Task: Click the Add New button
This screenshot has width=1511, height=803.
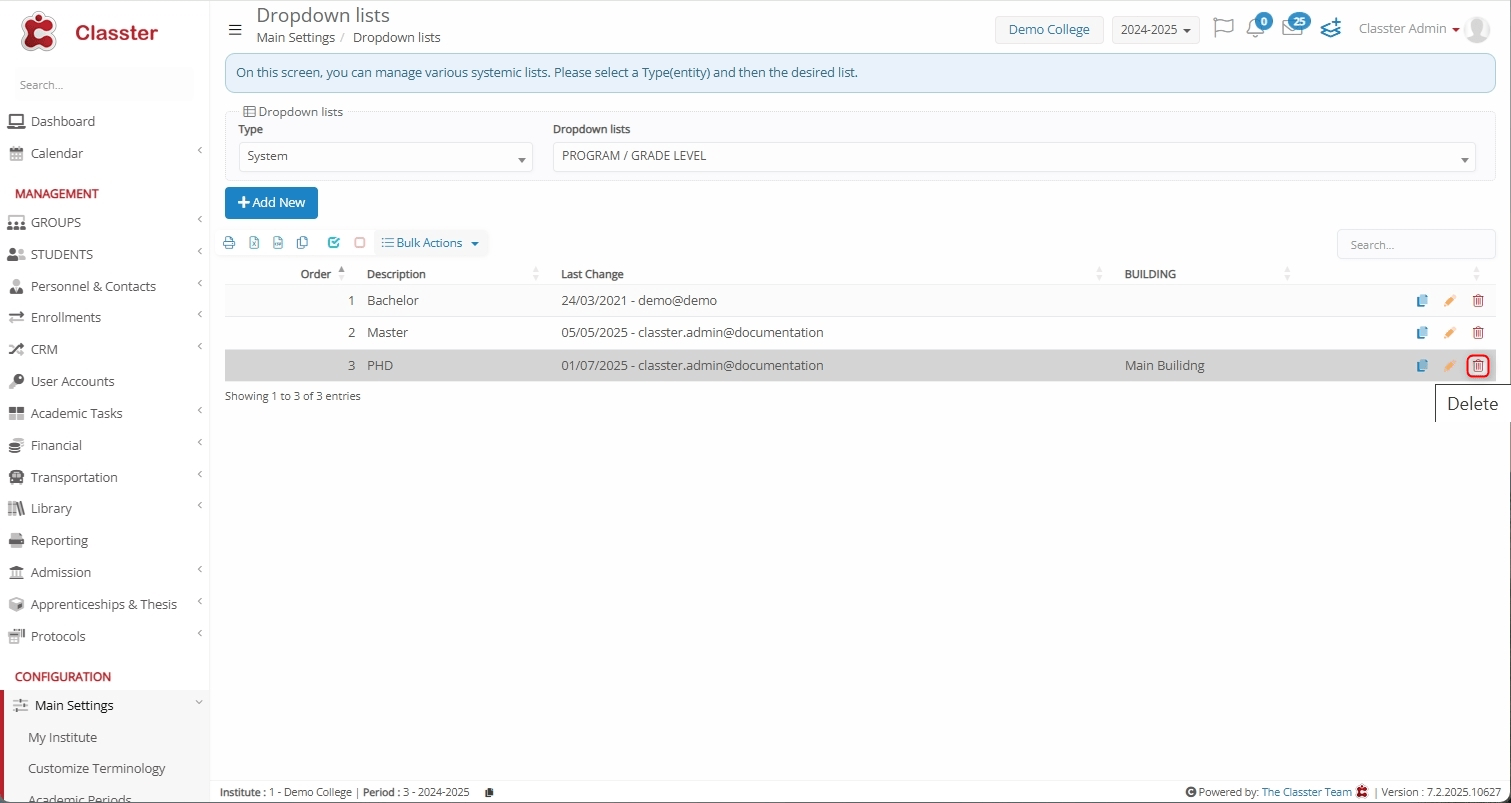Action: click(271, 203)
